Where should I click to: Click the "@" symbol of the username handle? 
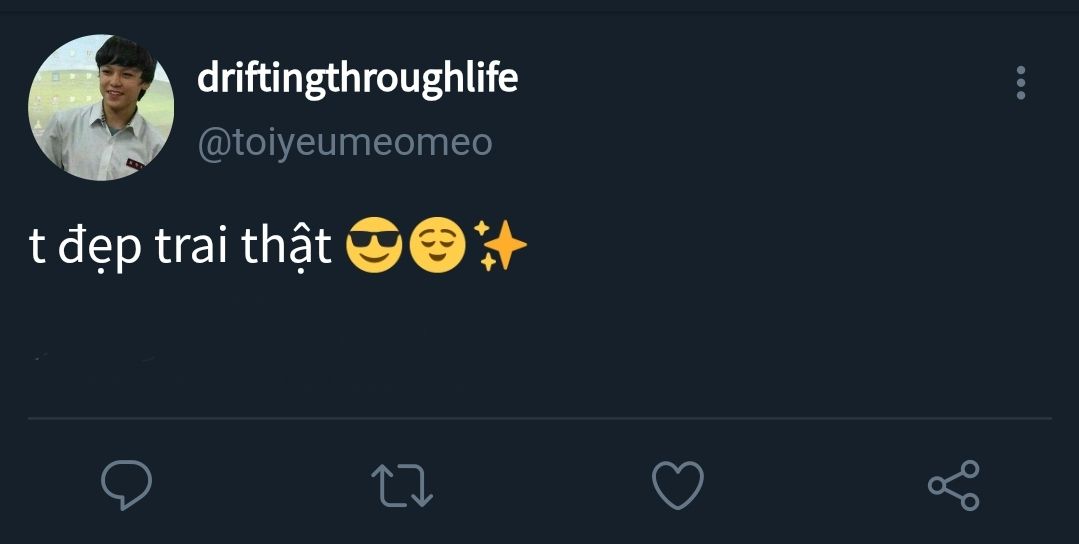click(213, 144)
